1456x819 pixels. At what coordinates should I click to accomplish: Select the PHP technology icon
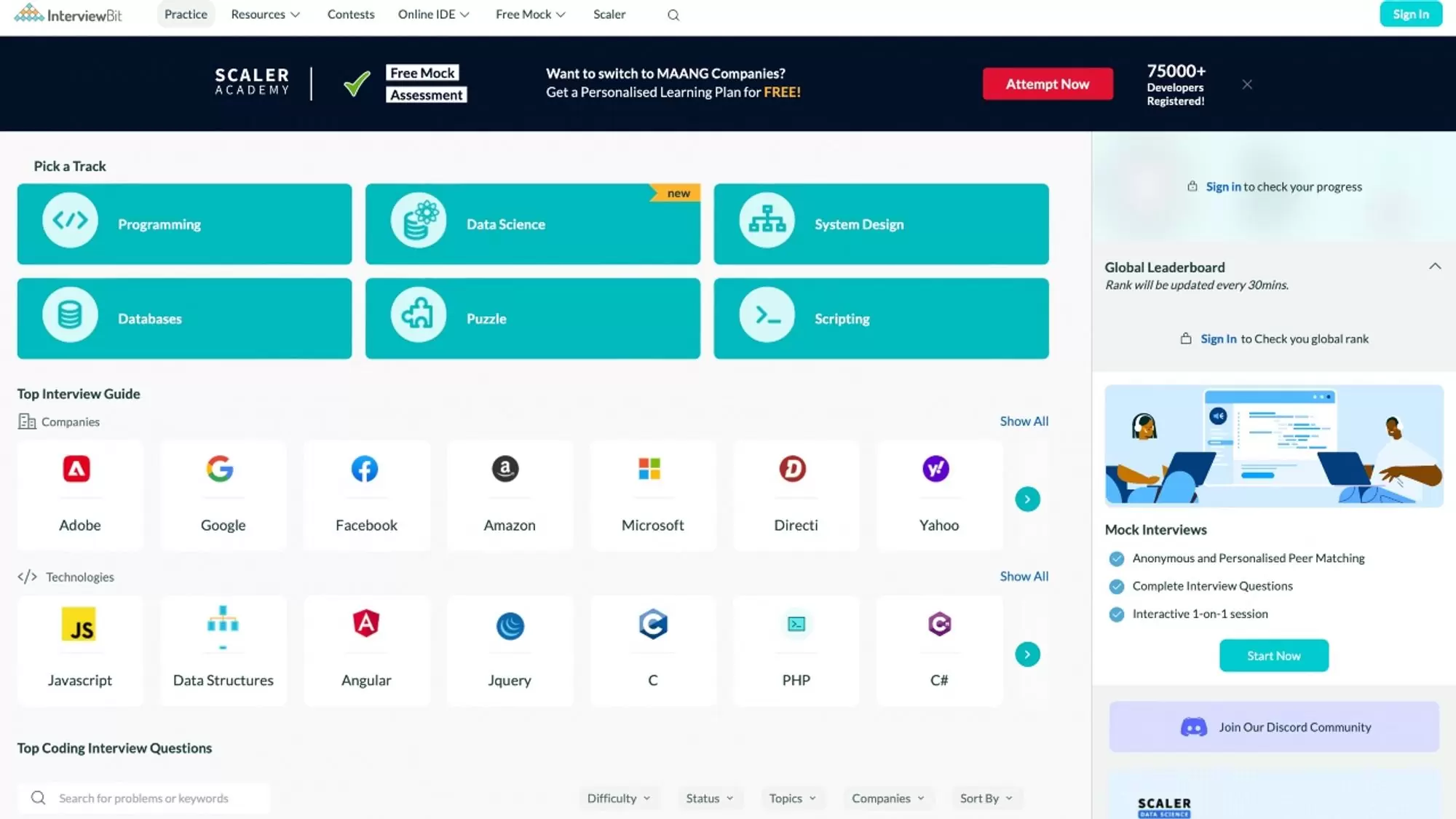[796, 624]
